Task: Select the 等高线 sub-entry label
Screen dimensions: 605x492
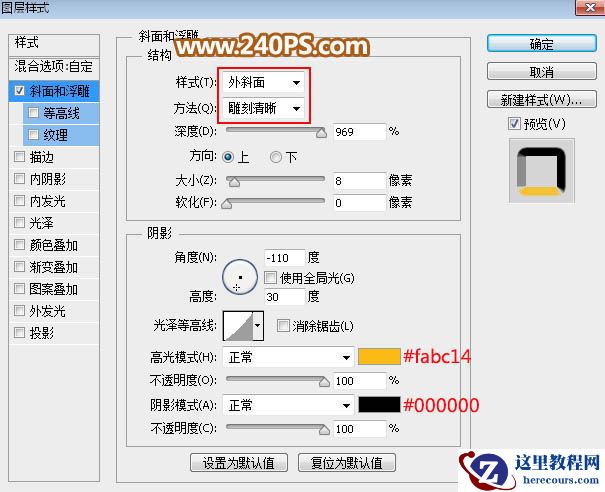Action: point(61,113)
